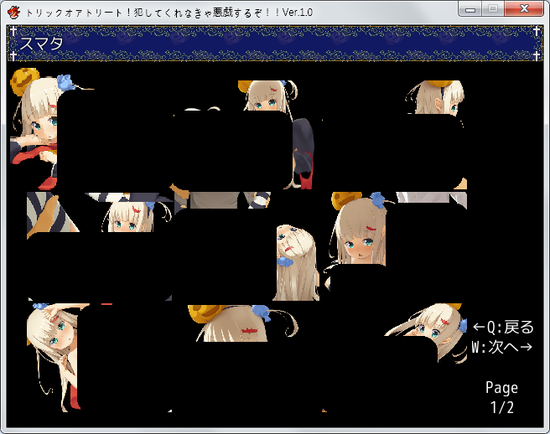This screenshot has width=550, height=434.
Task: Click the ←Q:戻る back label
Action: [x=503, y=327]
